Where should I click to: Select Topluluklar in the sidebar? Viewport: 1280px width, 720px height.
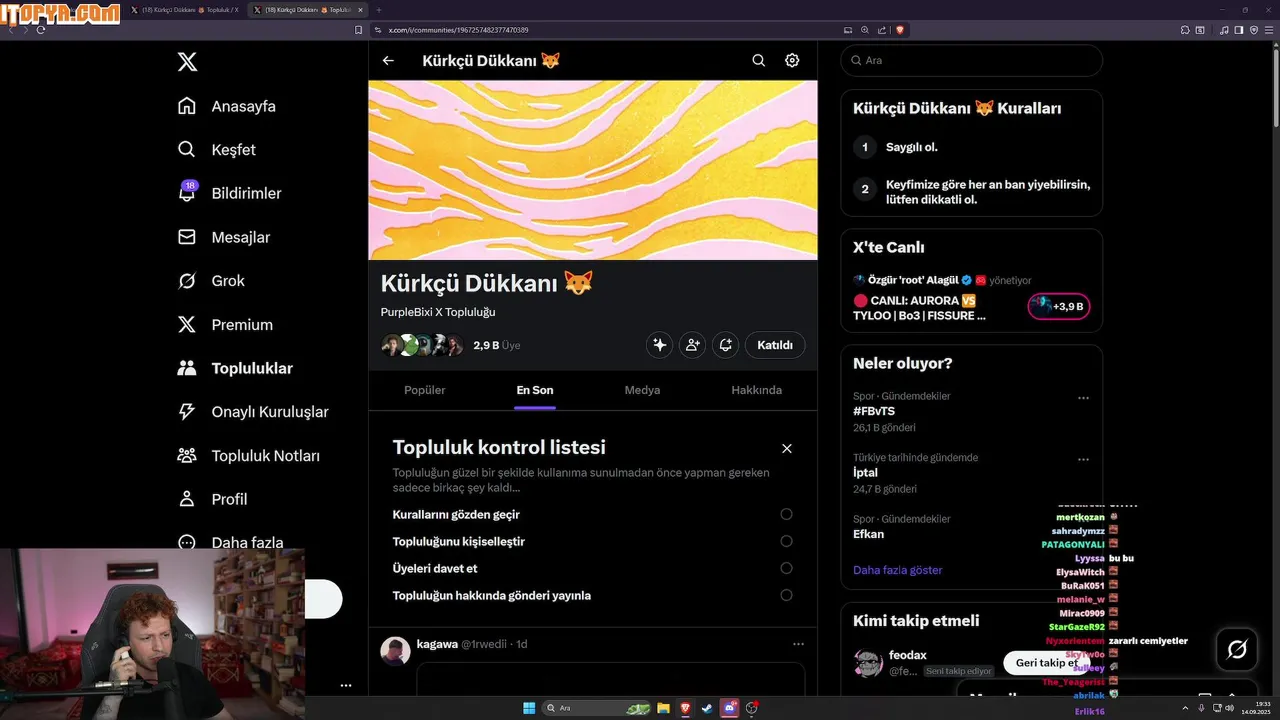pyautogui.click(x=235, y=368)
